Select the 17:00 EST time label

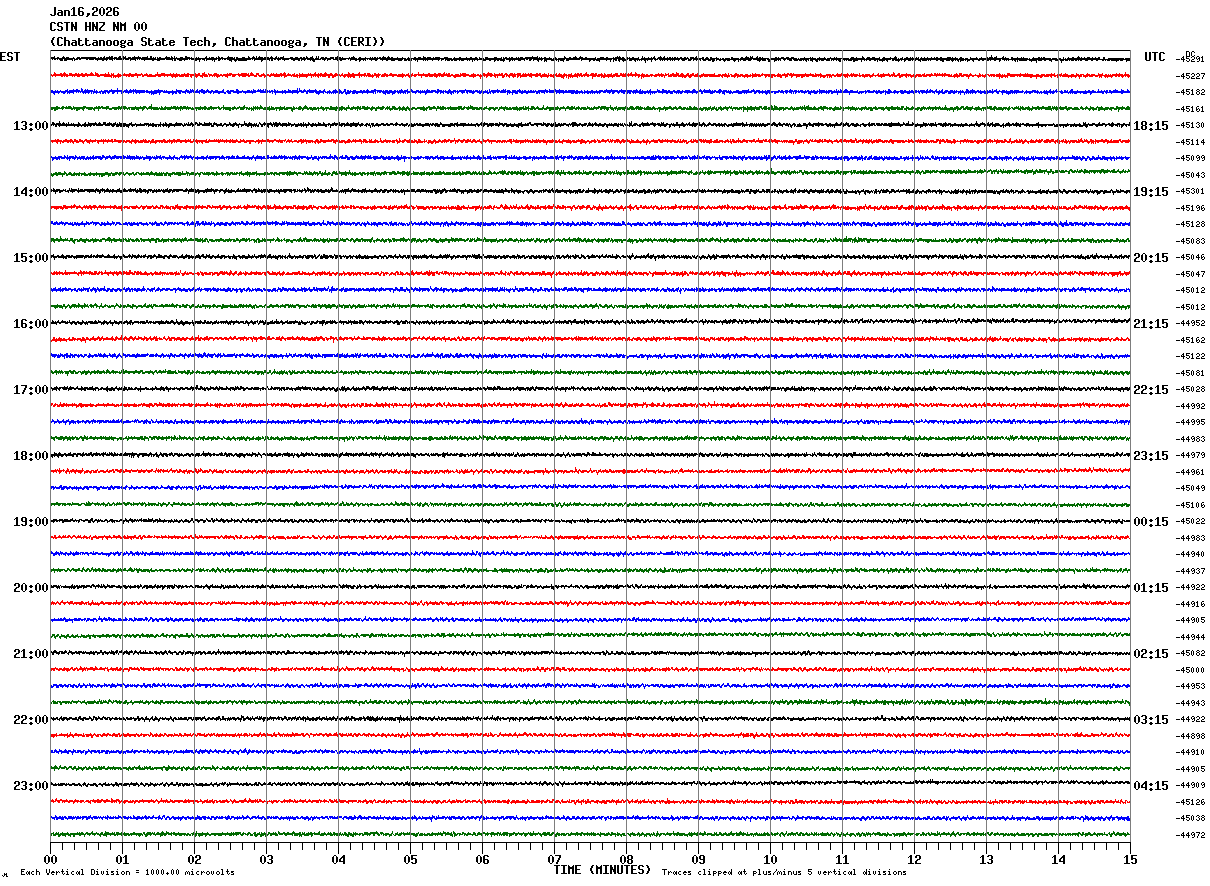pos(30,390)
